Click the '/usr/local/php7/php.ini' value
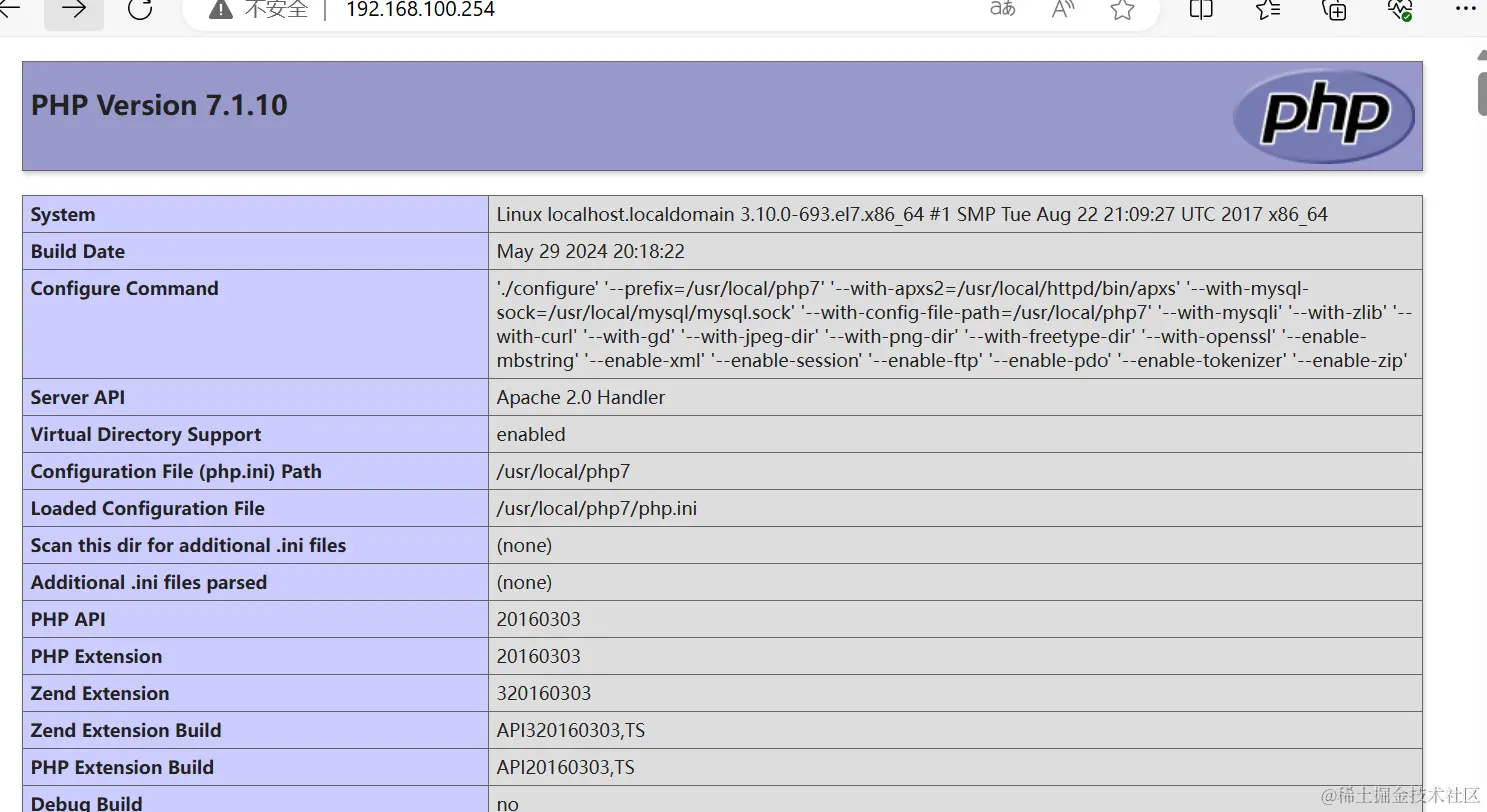1487x812 pixels. click(x=597, y=508)
